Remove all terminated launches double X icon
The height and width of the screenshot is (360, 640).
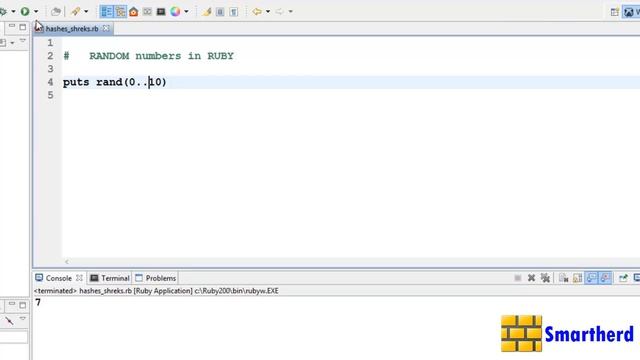[x=545, y=278]
